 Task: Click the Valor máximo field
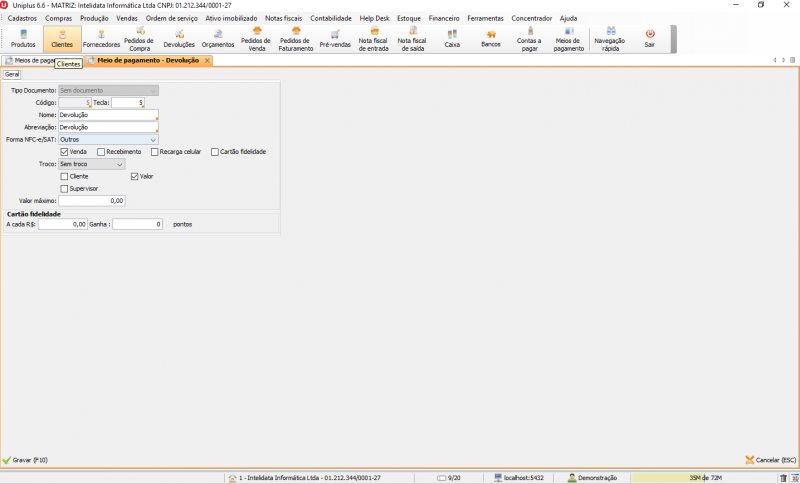92,201
